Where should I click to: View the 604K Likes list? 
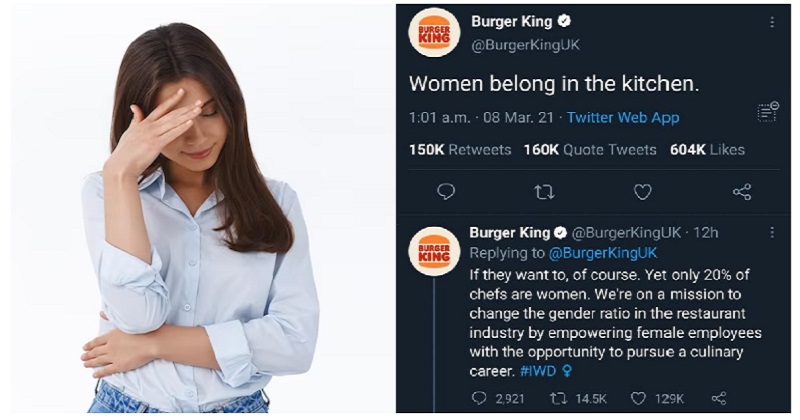pyautogui.click(x=707, y=150)
